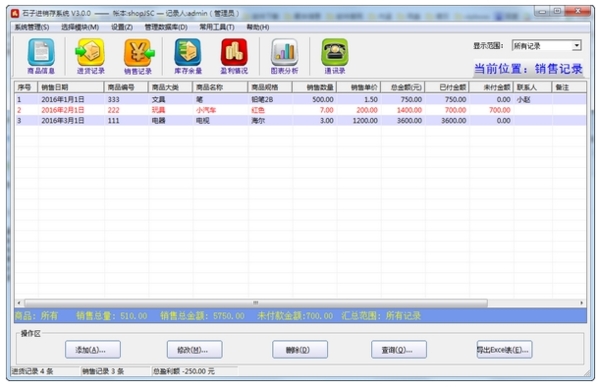Open the 设置(Z) menu
Screen dimensions: 599x388
(x=122, y=27)
